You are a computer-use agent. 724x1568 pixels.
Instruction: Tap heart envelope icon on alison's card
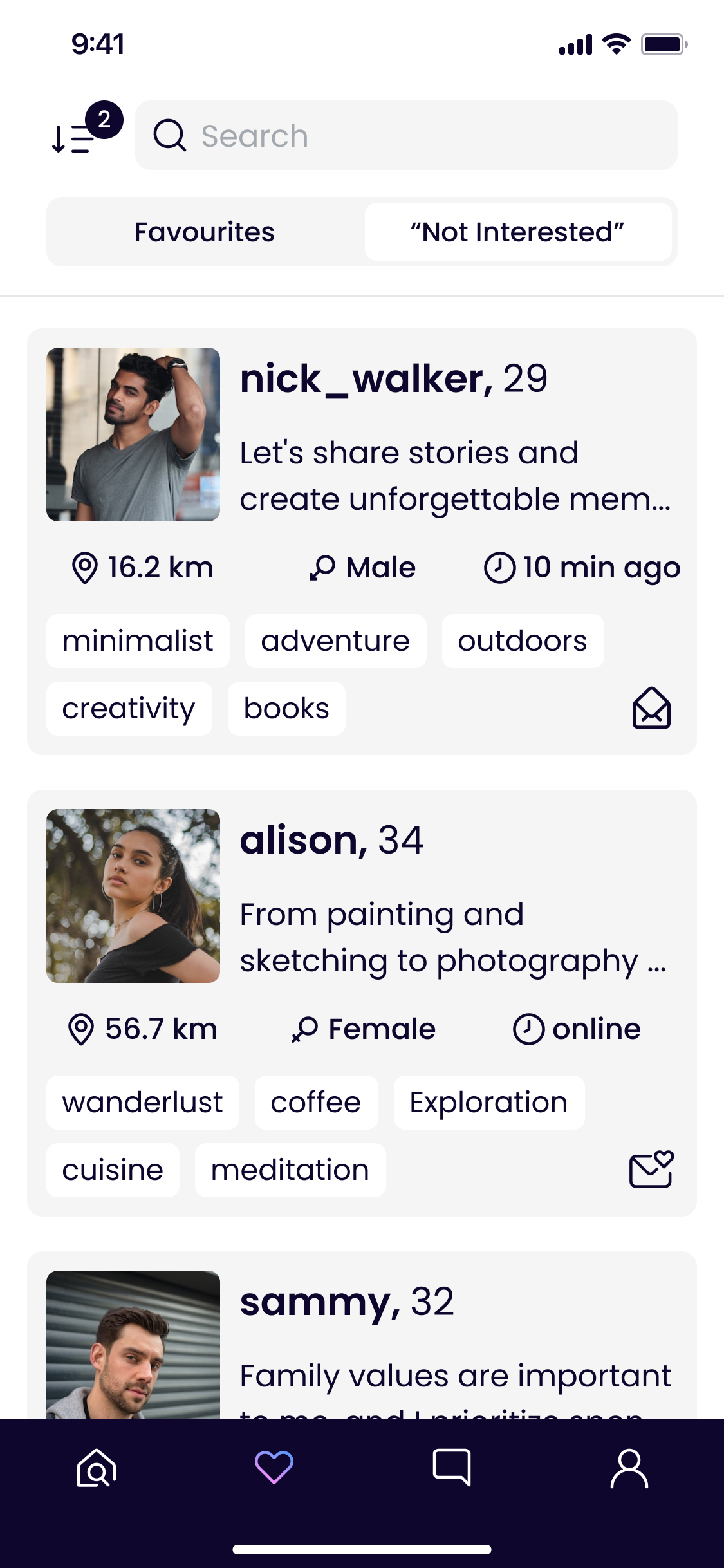pos(651,1169)
